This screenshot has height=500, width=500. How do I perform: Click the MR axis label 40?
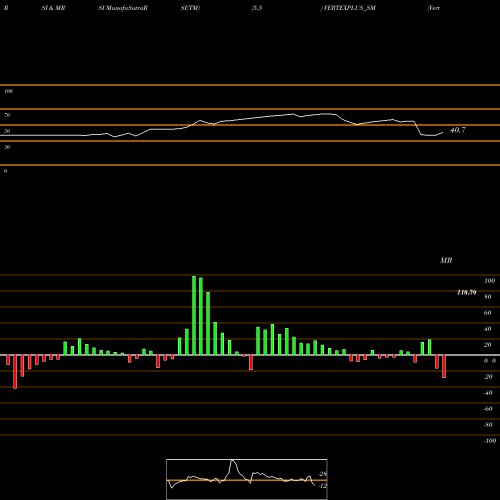click(x=488, y=329)
